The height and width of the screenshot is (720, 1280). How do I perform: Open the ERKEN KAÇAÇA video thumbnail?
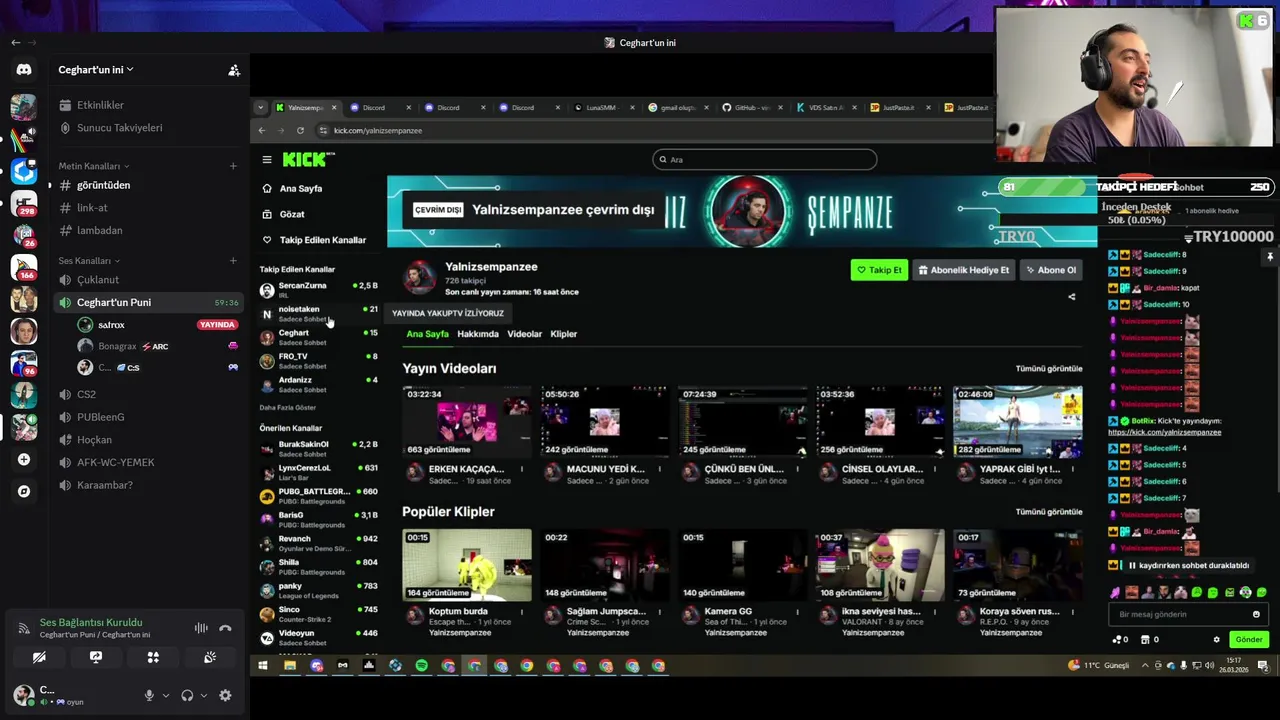467,422
